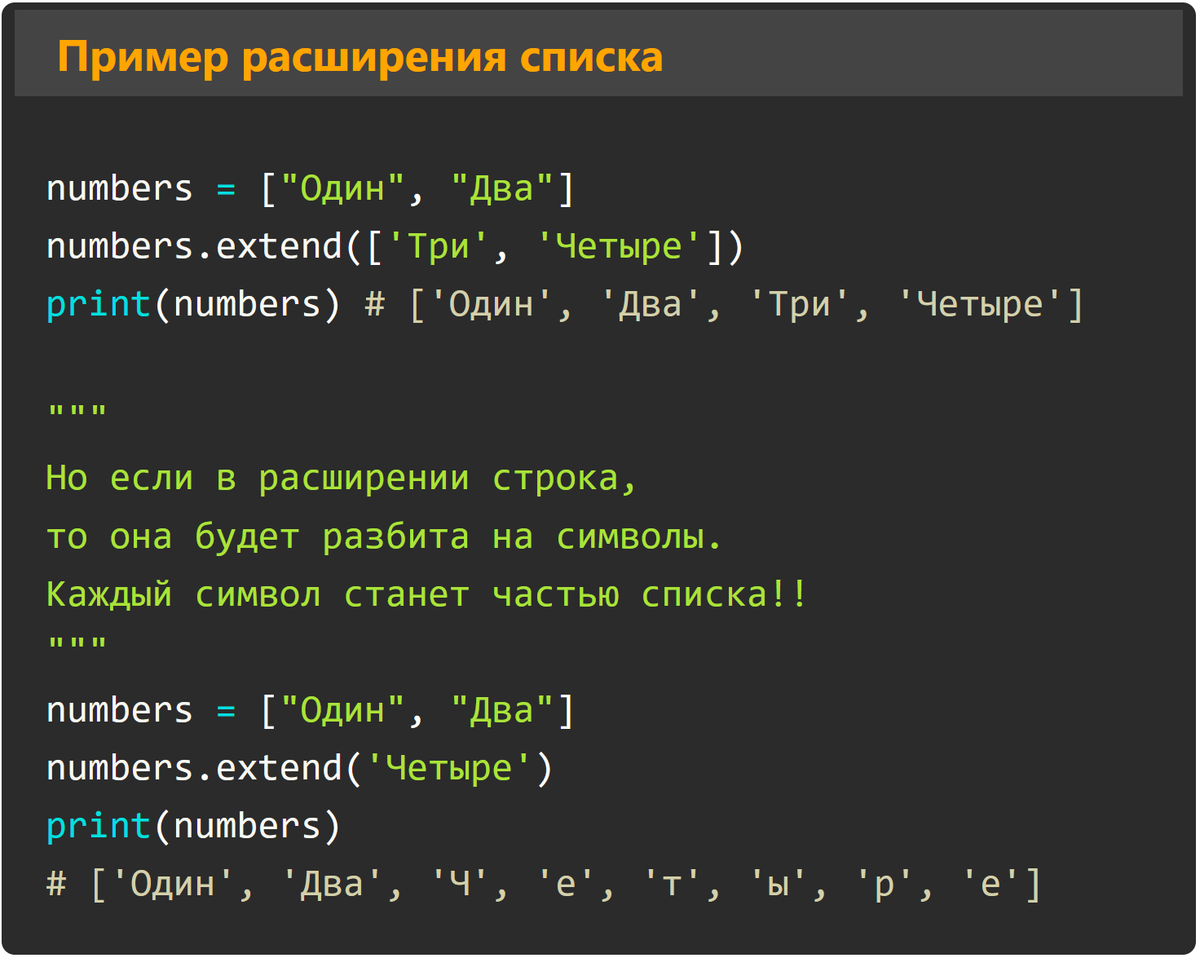Select the 'ы' element in the output comment
1200x958 pixels.
point(777,884)
